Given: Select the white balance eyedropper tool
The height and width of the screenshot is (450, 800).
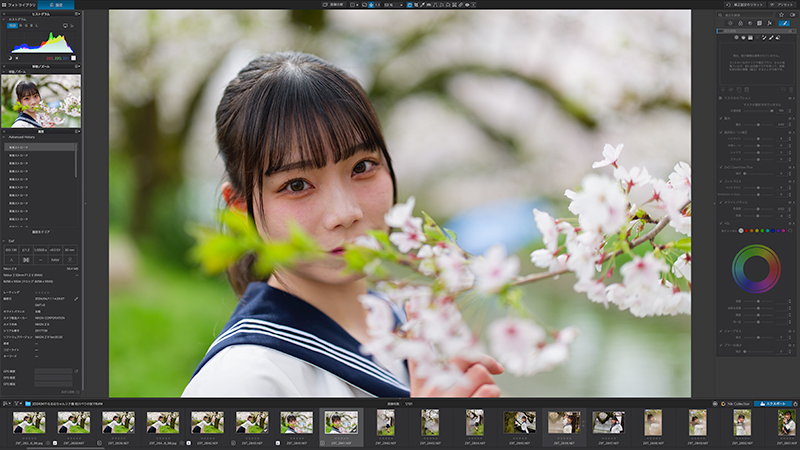Looking at the screenshot, I should [422, 5].
